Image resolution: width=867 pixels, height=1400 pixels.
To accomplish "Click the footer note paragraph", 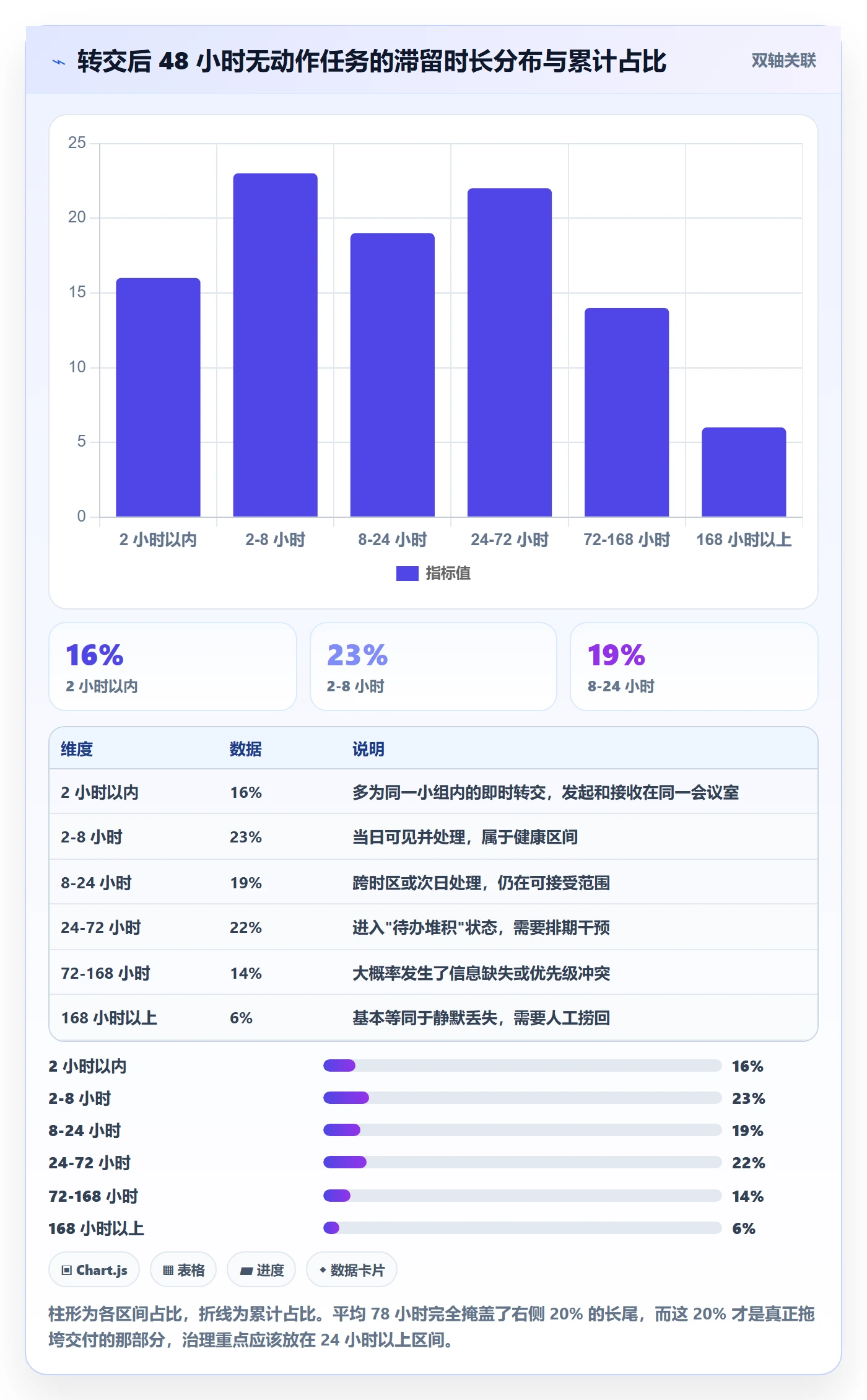I will pyautogui.click(x=432, y=1327).
